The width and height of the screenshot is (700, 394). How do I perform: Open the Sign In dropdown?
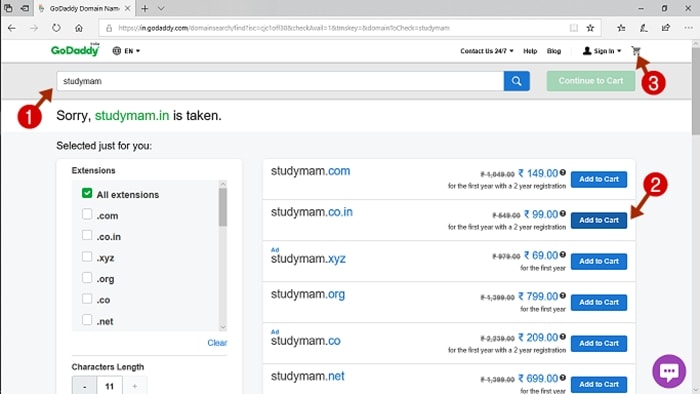click(602, 51)
